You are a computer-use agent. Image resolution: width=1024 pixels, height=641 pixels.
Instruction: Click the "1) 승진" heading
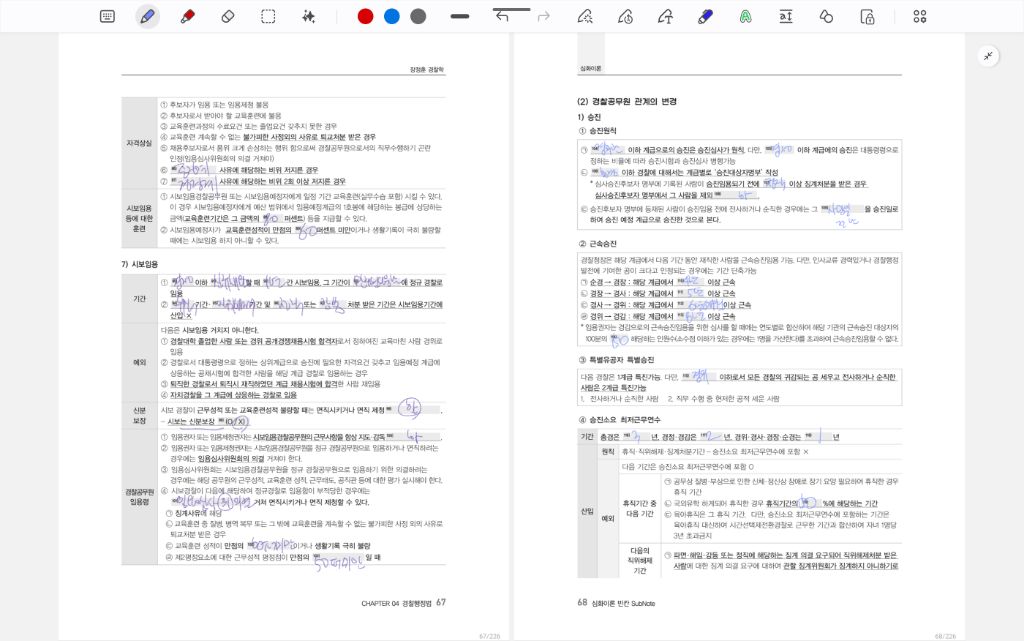(589, 117)
